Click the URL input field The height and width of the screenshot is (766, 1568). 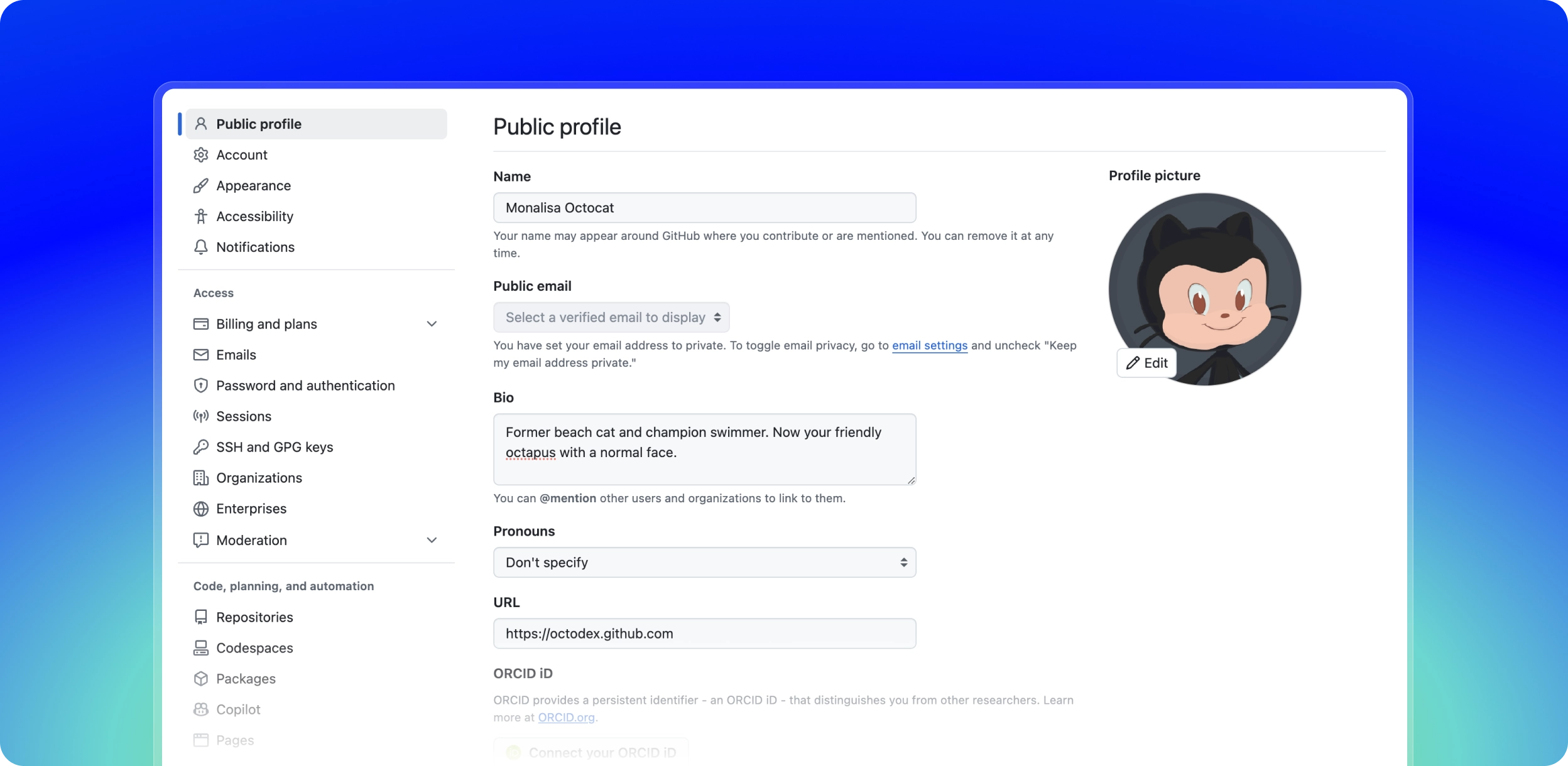[x=704, y=633]
